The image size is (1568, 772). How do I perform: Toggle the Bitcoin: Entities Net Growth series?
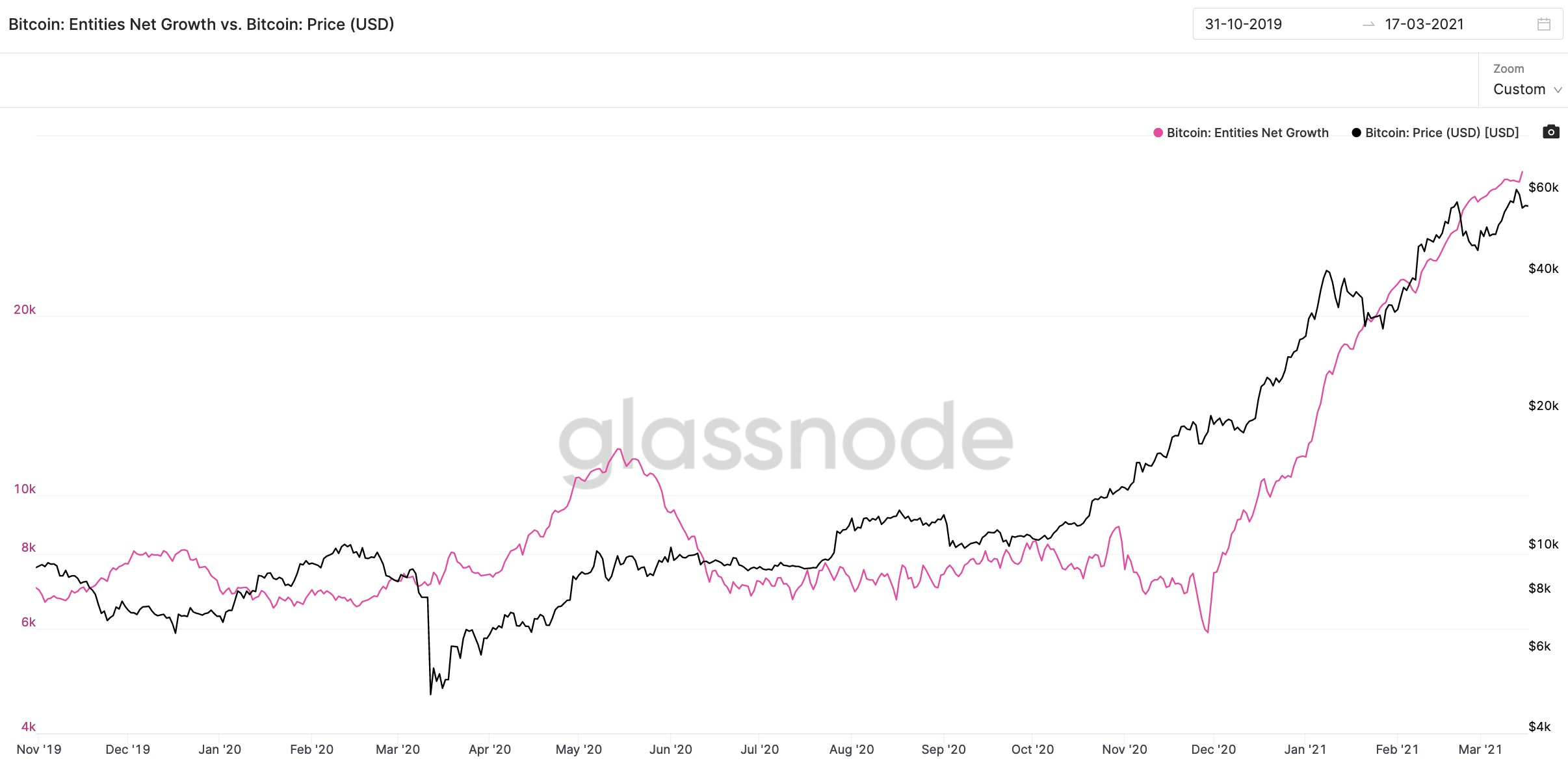tap(1247, 133)
